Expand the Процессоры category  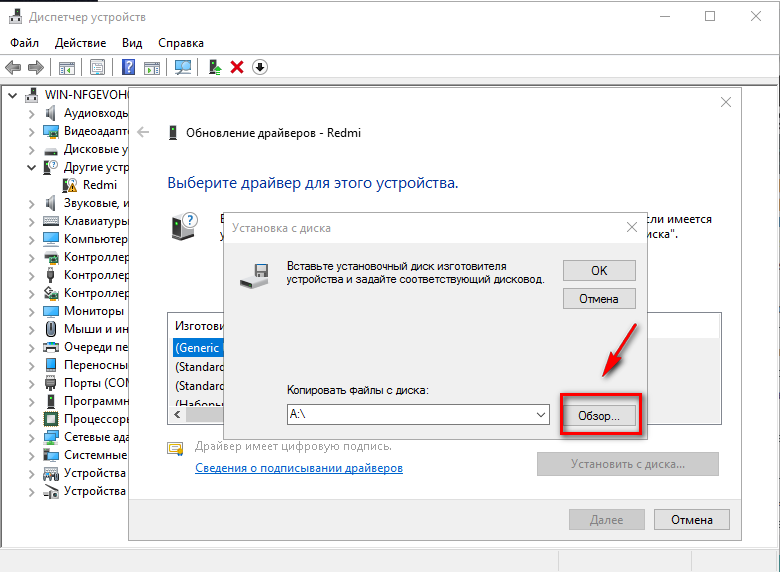30,419
